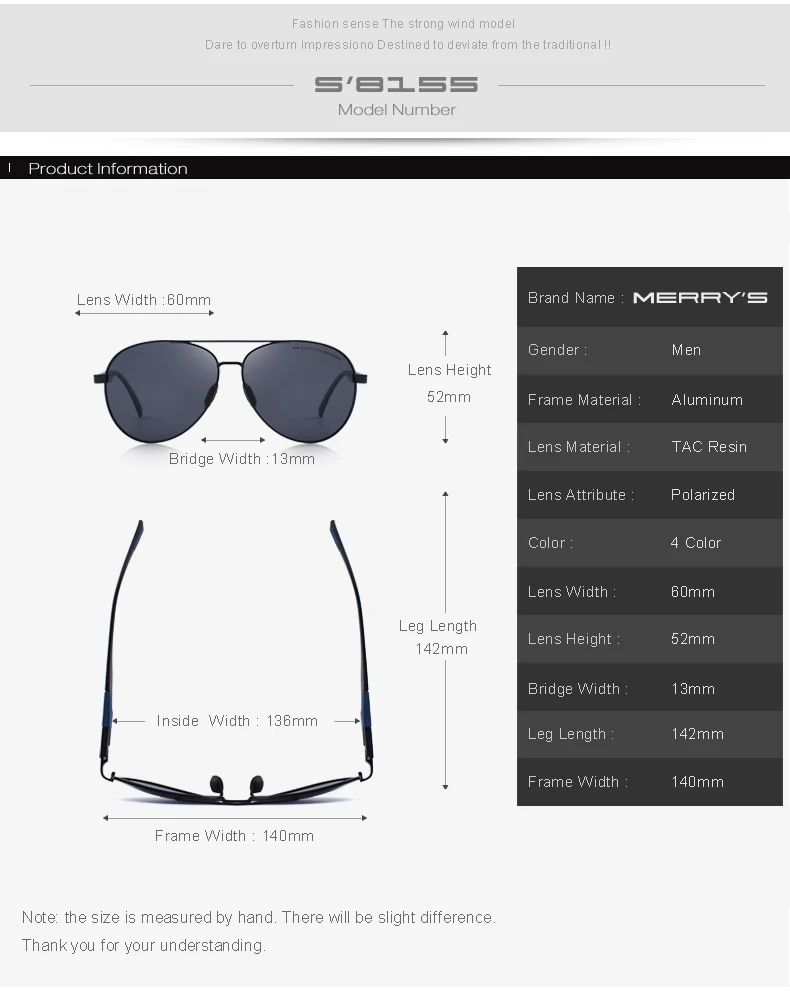Click the 'Polarized' value in the table
790x992 pixels.
coord(703,495)
